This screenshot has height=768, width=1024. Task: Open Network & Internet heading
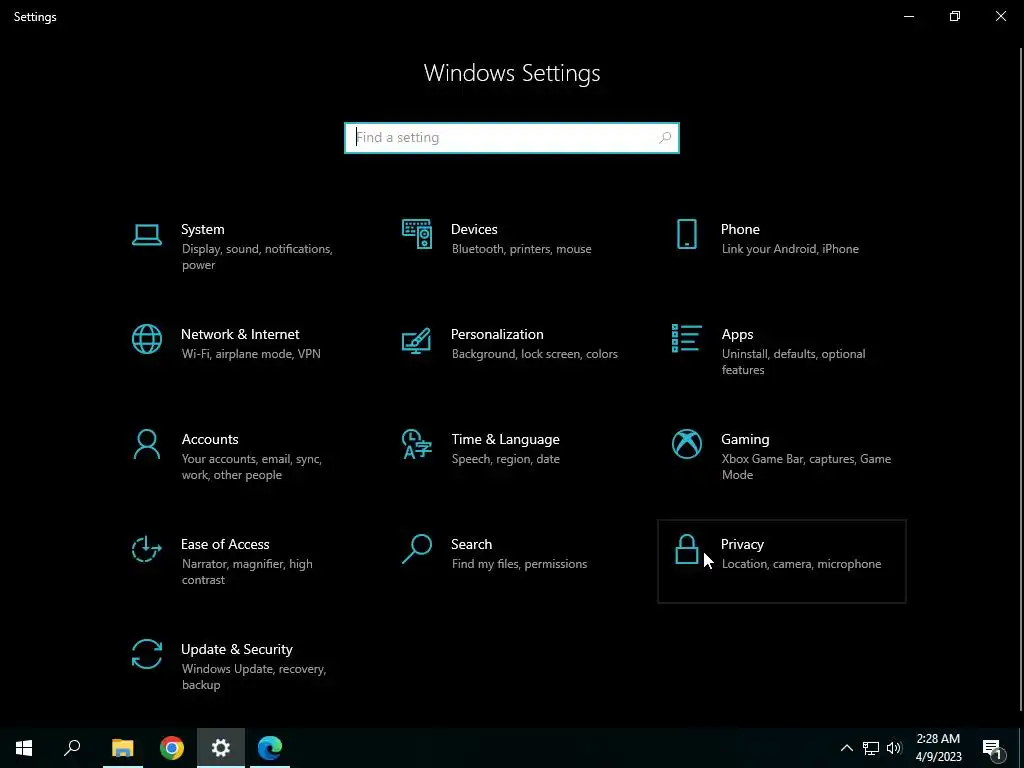click(x=240, y=334)
